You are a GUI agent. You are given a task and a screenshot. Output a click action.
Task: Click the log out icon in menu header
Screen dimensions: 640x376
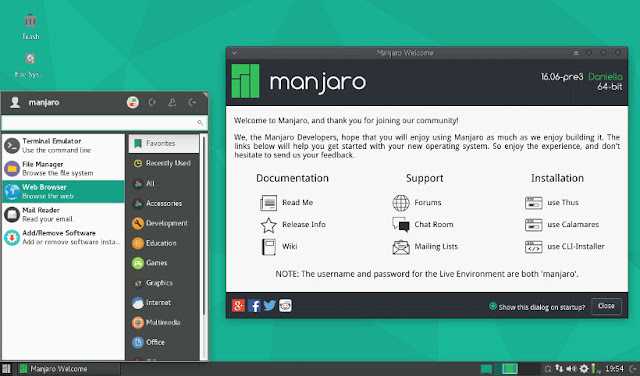pyautogui.click(x=192, y=102)
